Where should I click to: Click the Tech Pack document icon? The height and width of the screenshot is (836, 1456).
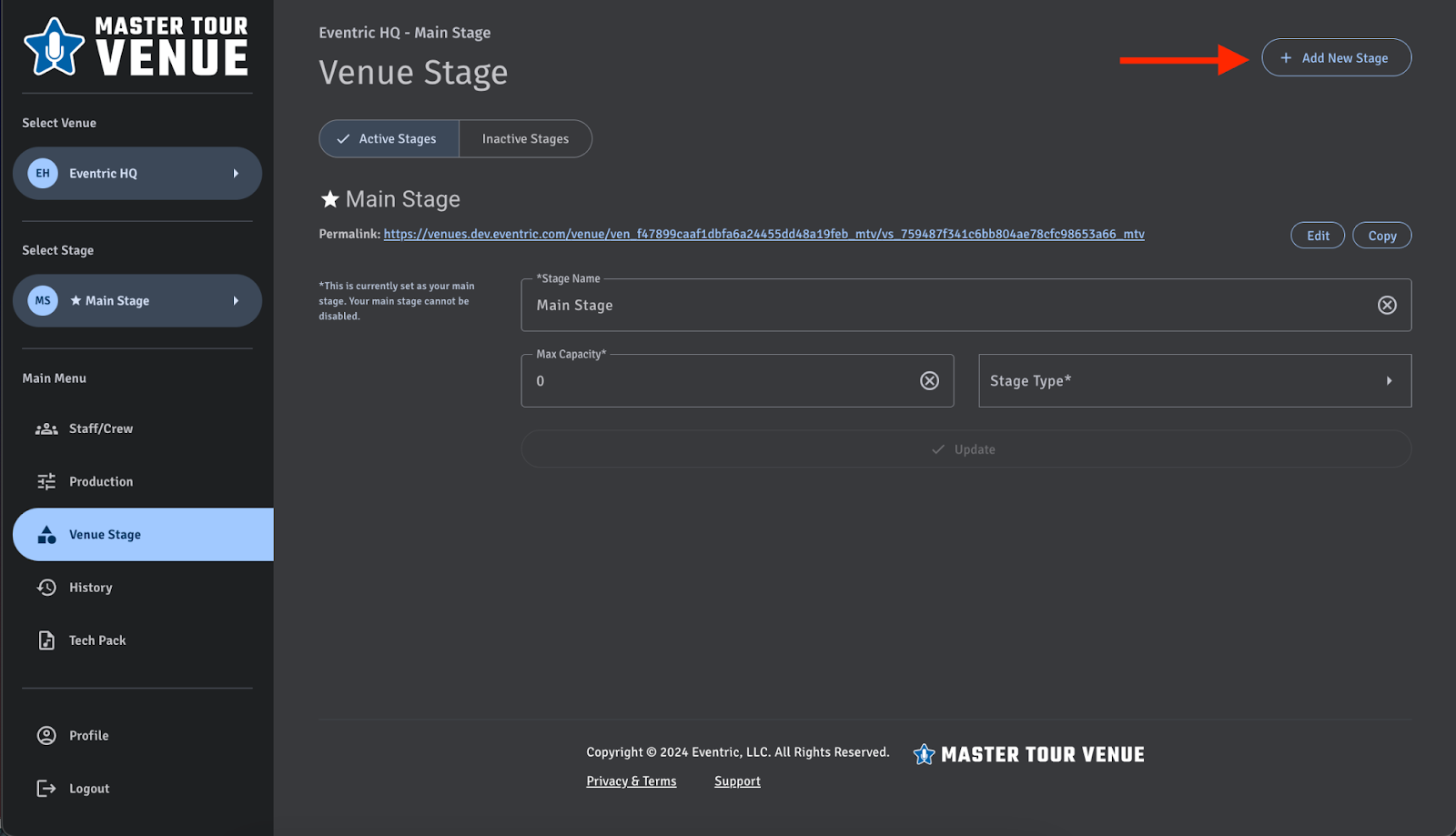[x=45, y=640]
